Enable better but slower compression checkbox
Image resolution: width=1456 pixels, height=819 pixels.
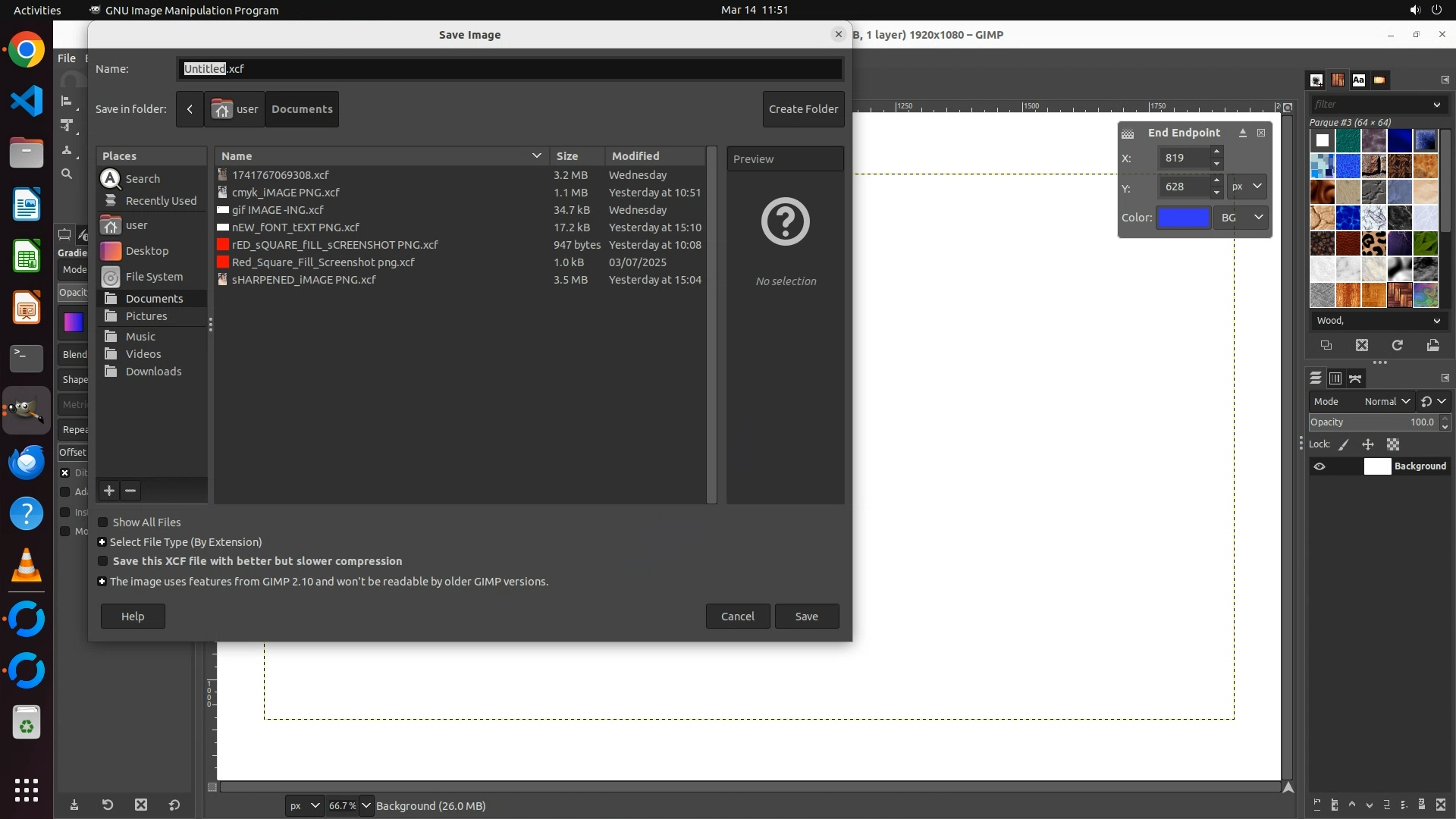103,561
